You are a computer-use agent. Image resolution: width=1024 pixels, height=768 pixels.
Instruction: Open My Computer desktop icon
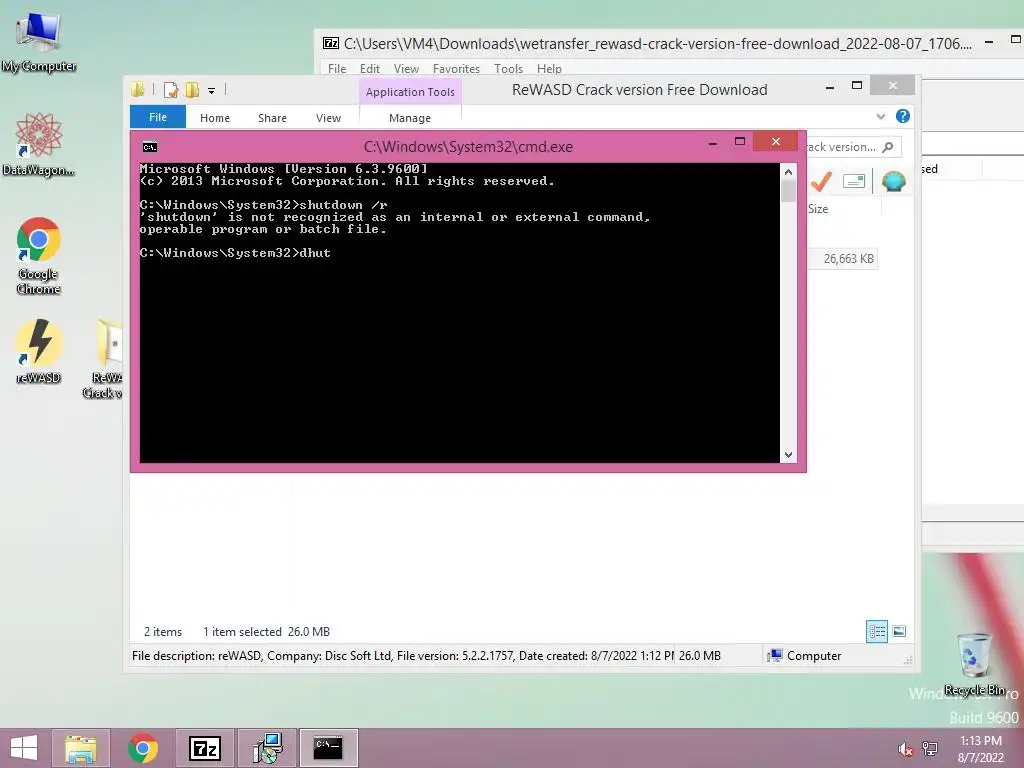39,43
